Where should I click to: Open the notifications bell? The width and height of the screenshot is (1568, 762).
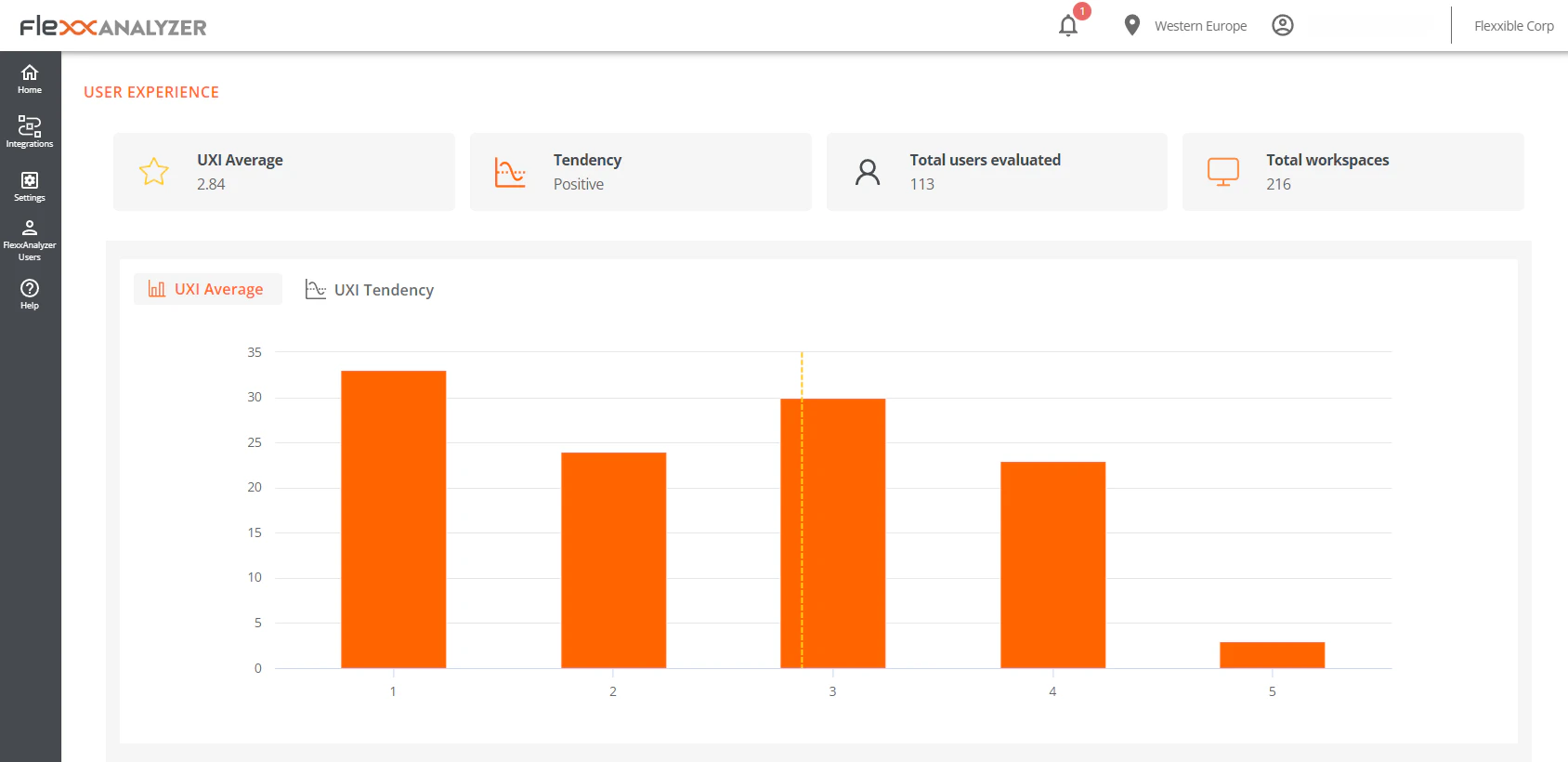pyautogui.click(x=1068, y=26)
